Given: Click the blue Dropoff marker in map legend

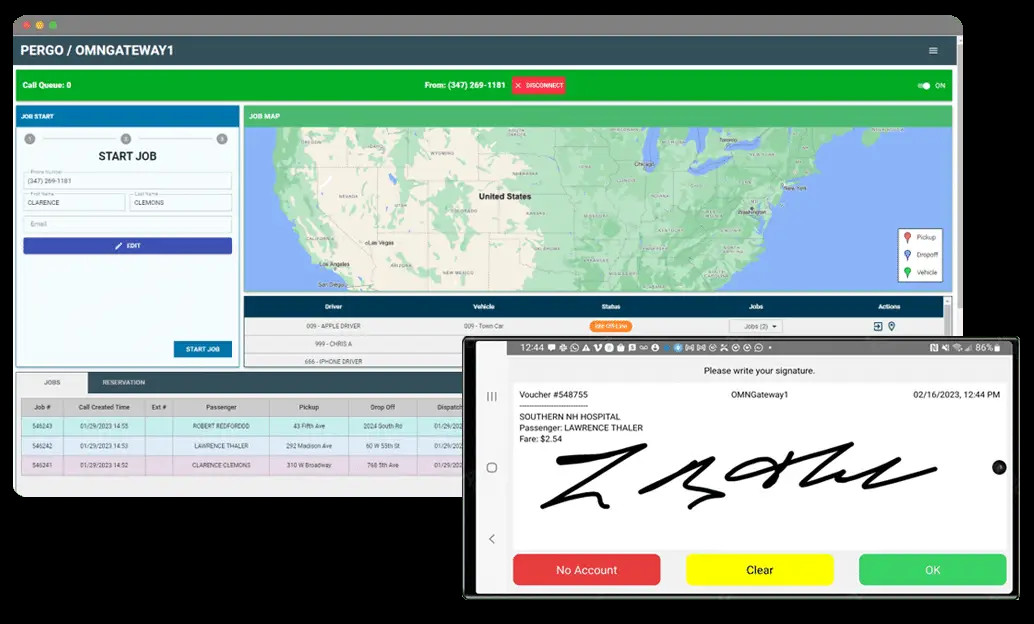Looking at the screenshot, I should (907, 255).
